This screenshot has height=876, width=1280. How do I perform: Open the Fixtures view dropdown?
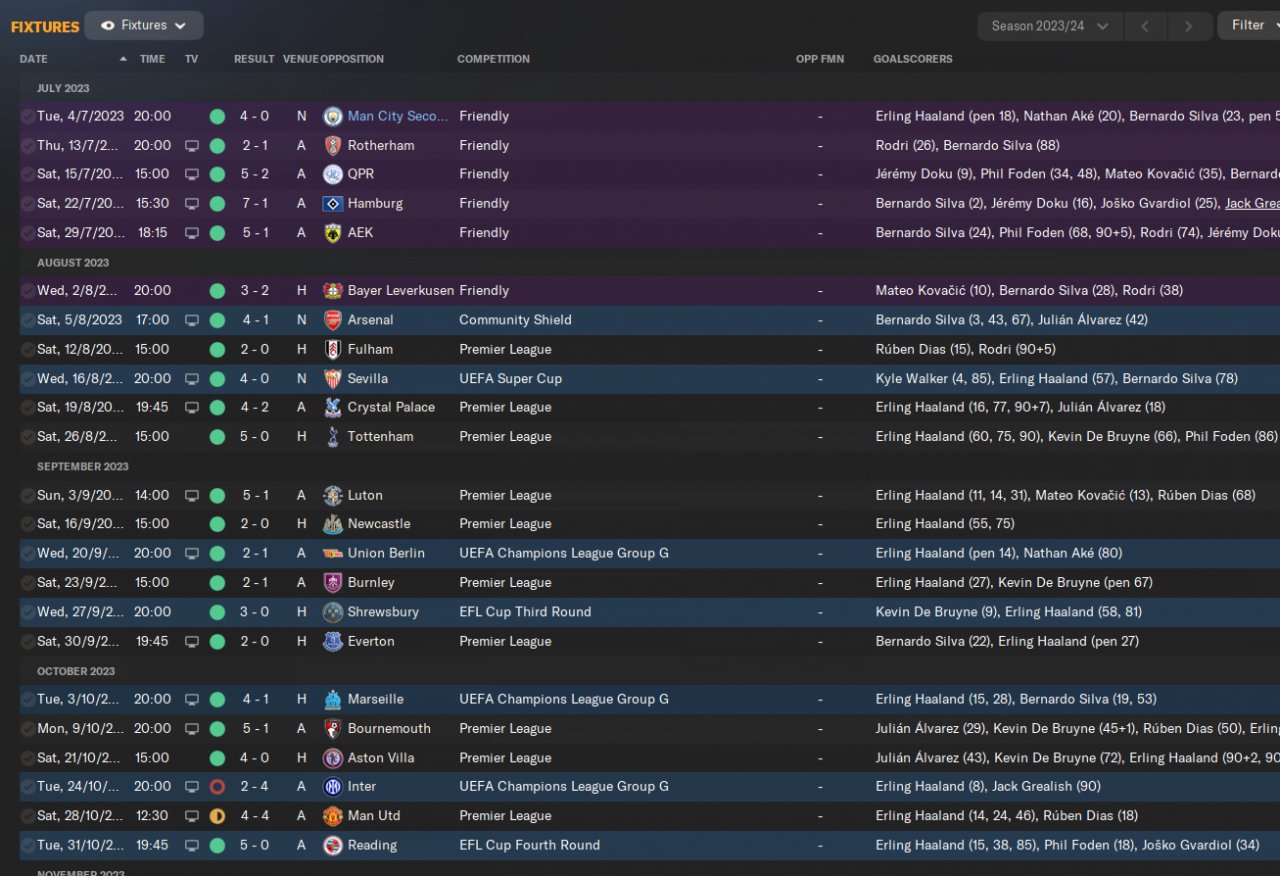click(144, 26)
